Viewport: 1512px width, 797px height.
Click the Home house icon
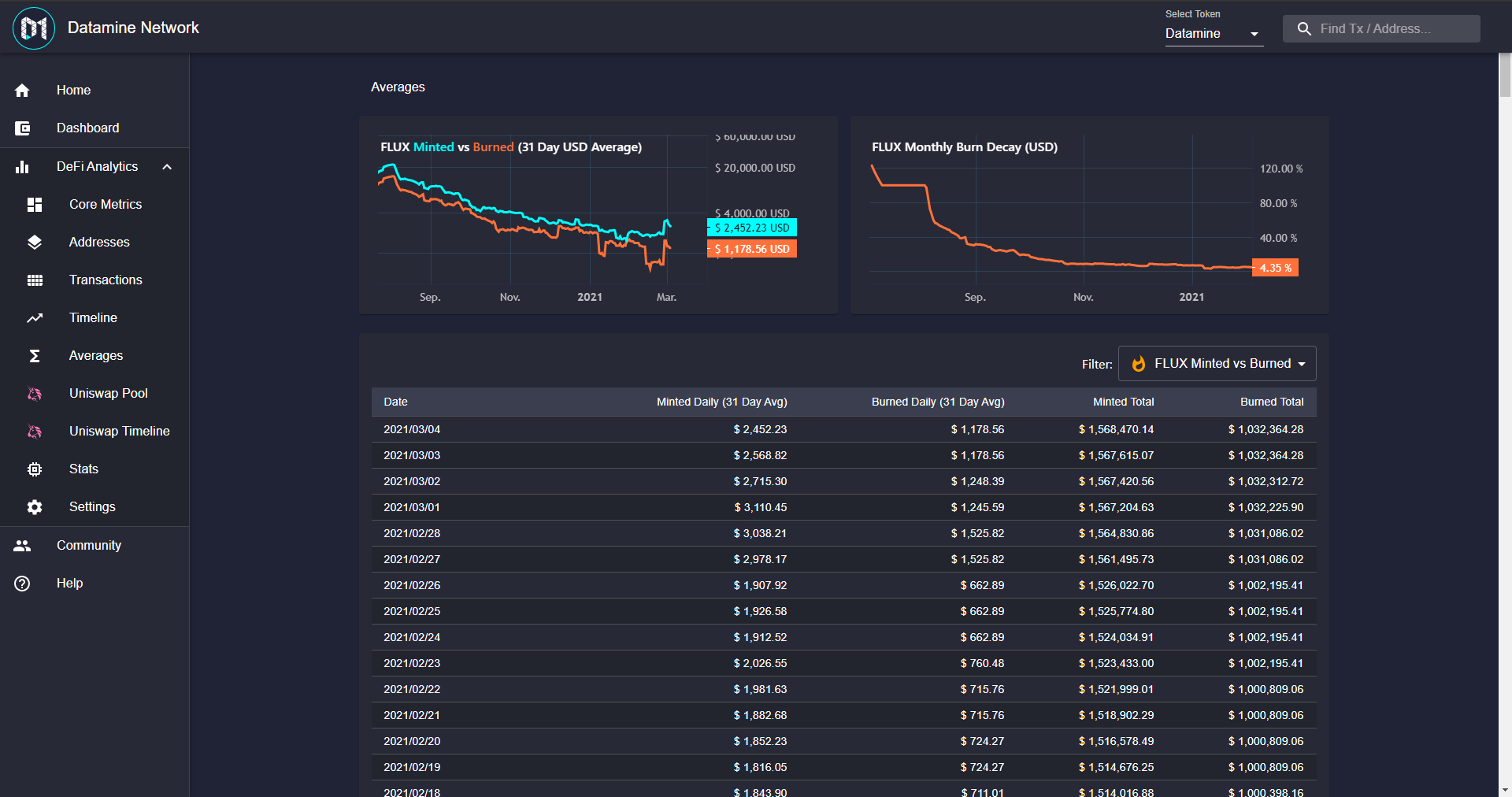(22, 91)
